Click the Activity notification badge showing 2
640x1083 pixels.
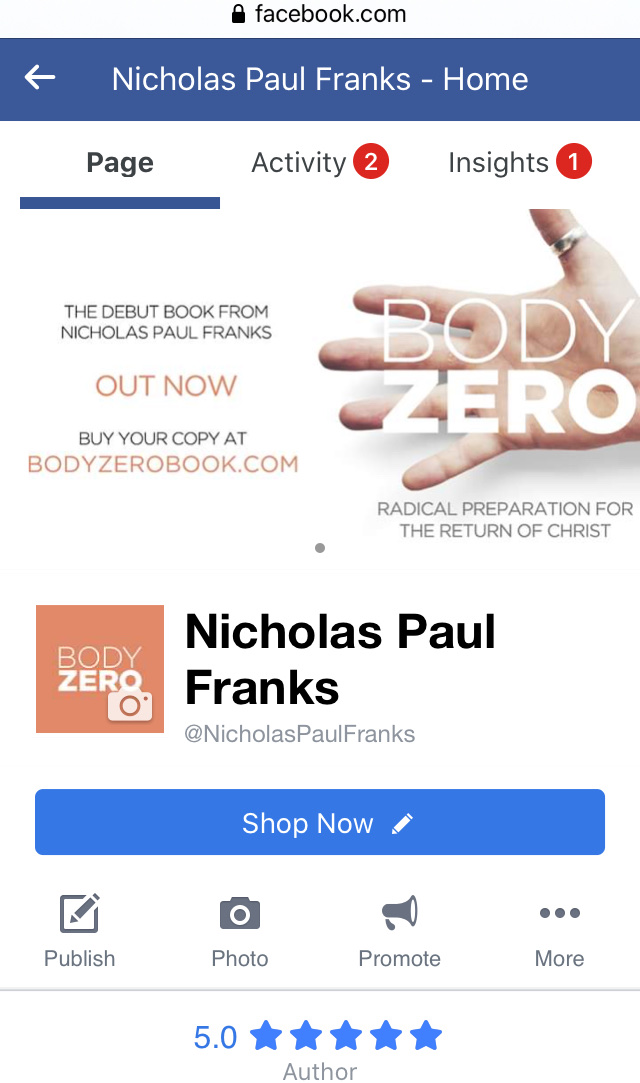pos(371,162)
